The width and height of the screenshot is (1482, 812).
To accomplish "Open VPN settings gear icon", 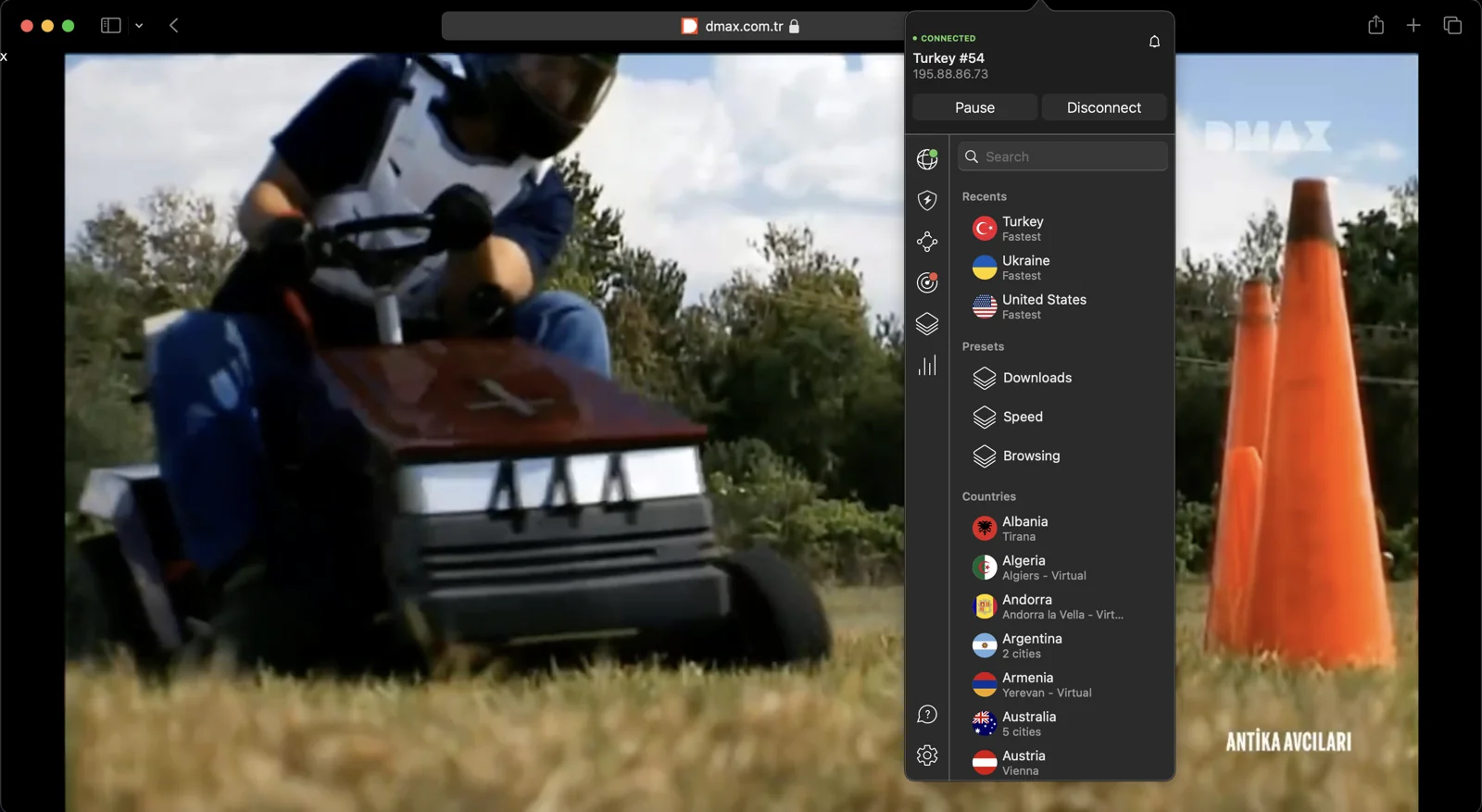I will (x=927, y=756).
